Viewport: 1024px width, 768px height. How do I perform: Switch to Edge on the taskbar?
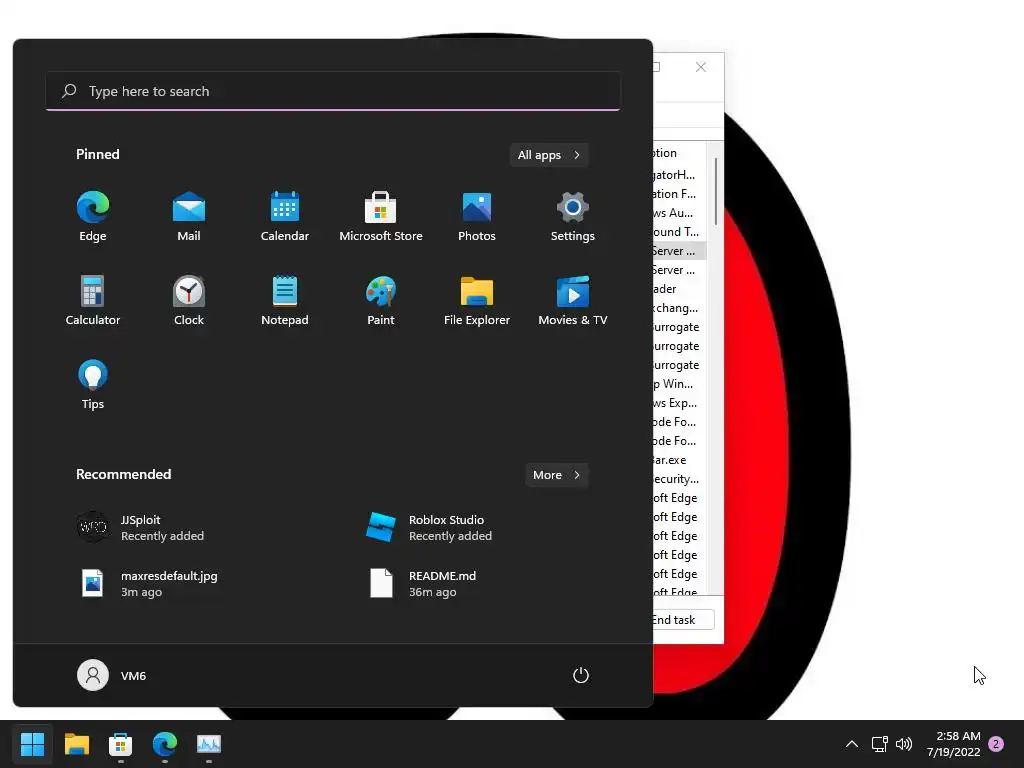point(165,744)
